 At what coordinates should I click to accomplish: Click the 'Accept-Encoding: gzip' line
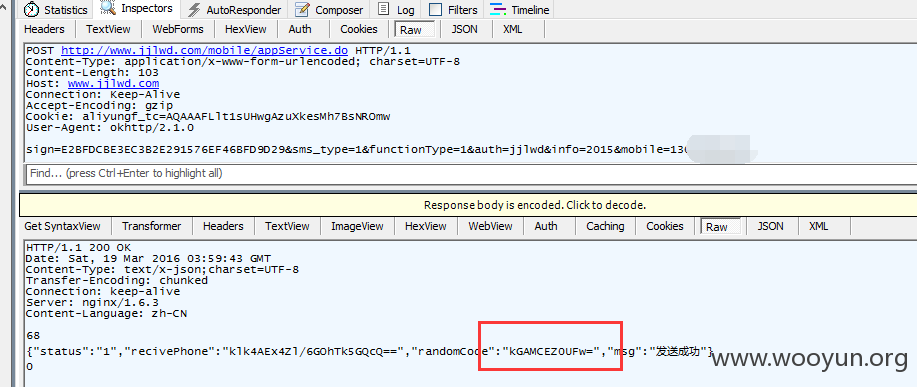99,105
